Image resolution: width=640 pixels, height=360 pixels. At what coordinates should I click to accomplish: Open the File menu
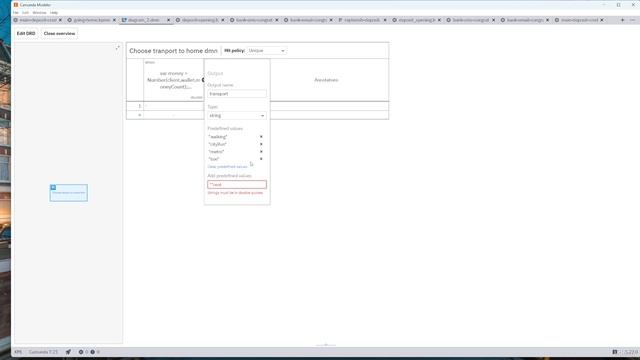[16, 13]
